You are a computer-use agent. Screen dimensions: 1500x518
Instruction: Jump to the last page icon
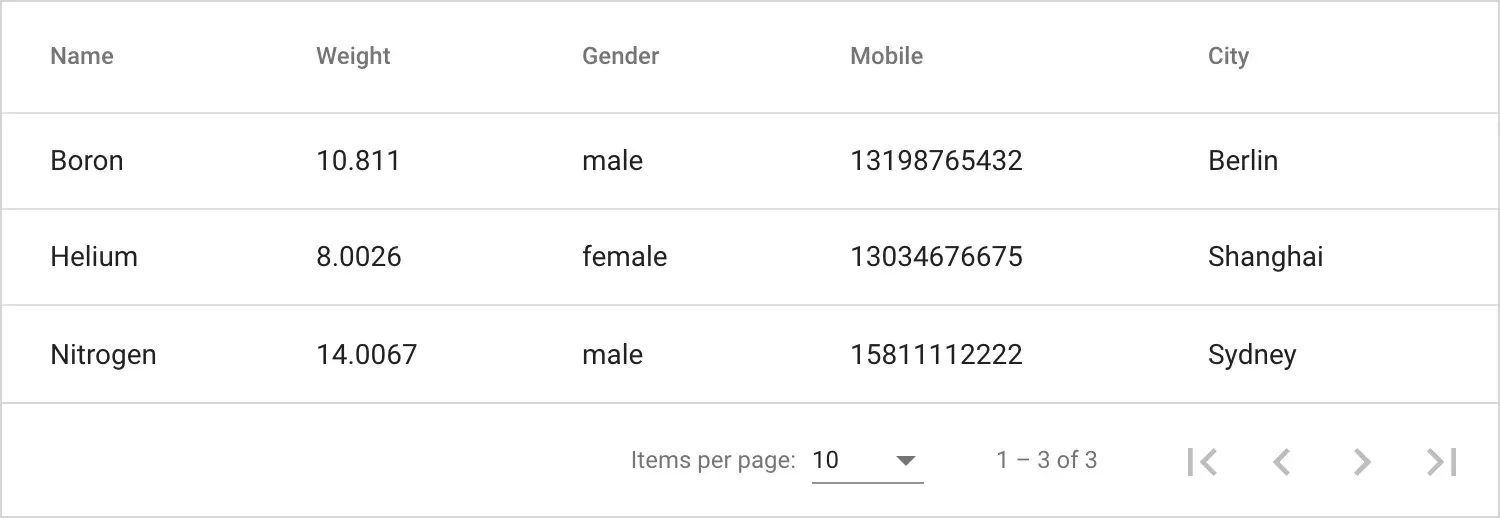pos(1441,461)
